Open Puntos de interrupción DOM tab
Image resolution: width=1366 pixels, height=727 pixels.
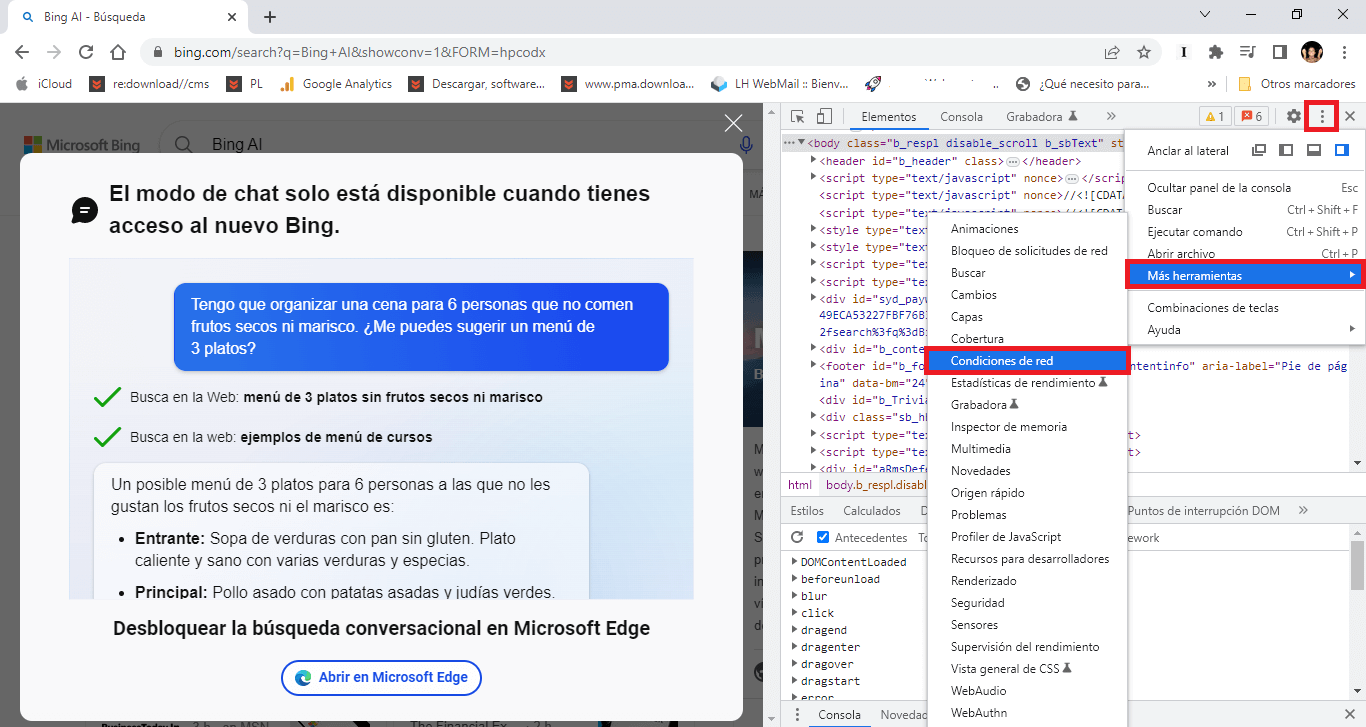pos(1203,511)
